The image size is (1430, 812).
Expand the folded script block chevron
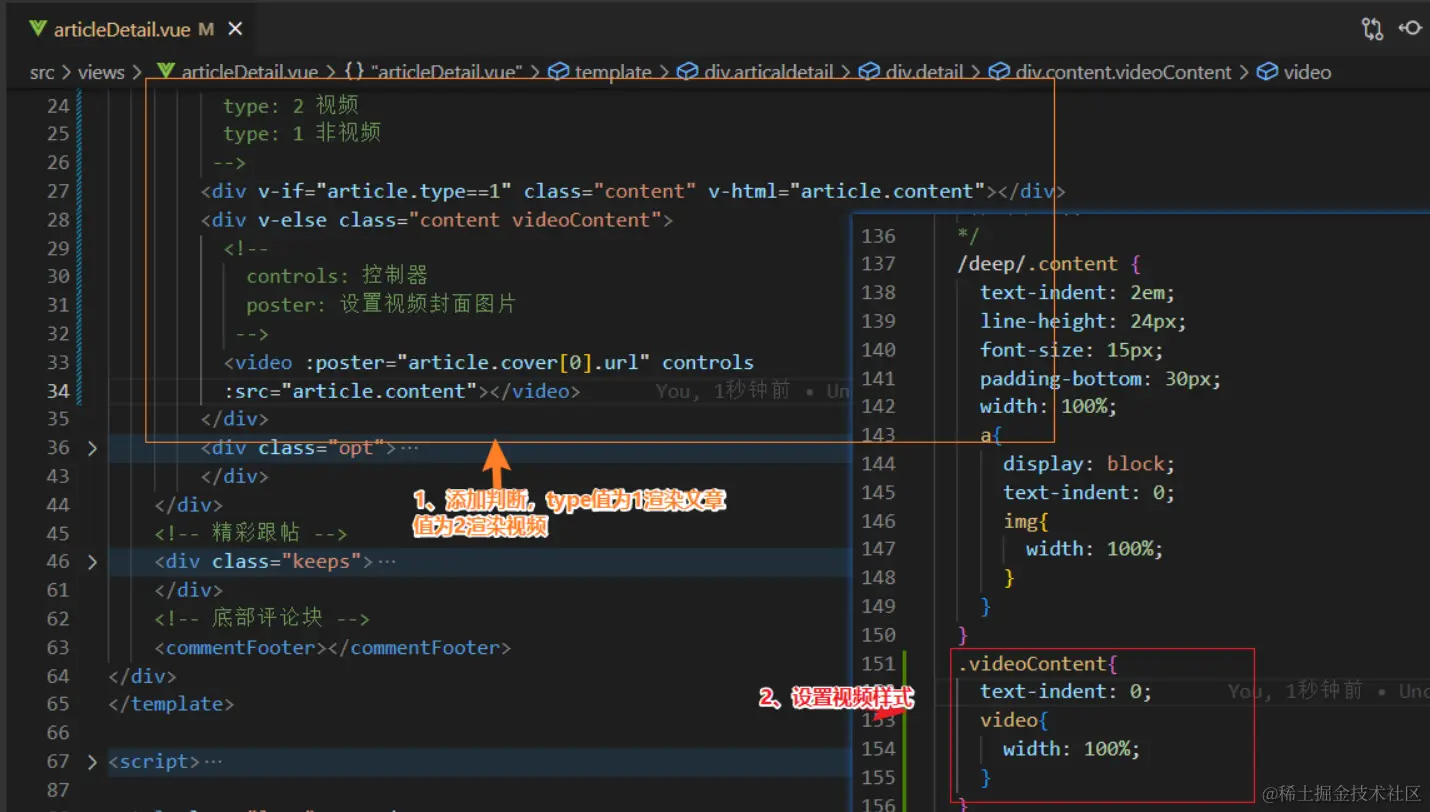(92, 762)
